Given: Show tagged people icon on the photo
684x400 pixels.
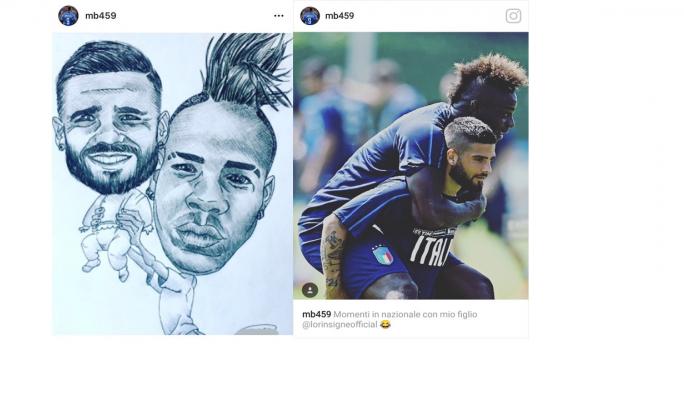Looking at the screenshot, I should click(x=310, y=290).
